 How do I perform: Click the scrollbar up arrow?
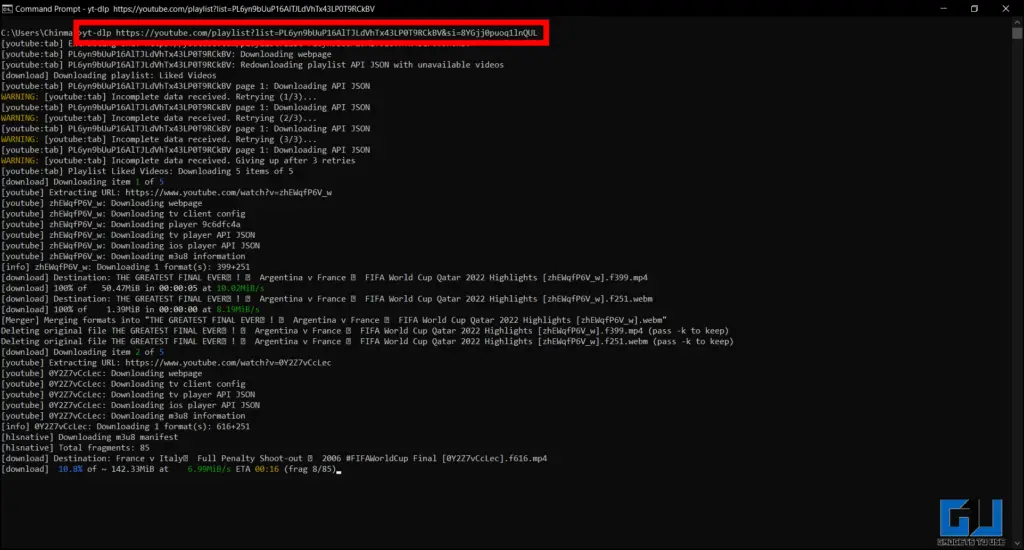coord(1017,22)
